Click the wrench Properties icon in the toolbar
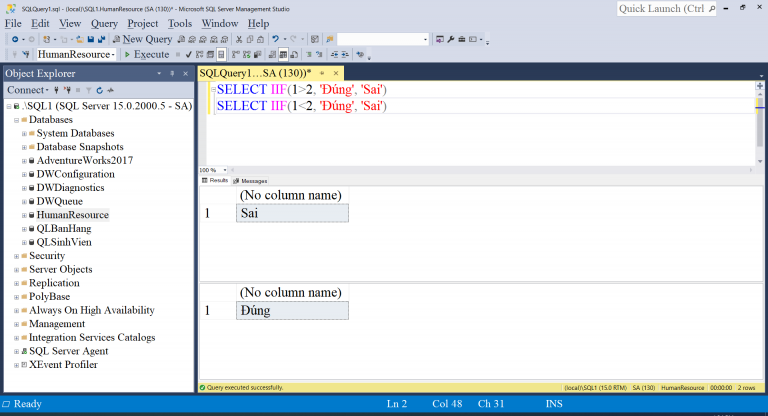The image size is (768, 416). 450,39
